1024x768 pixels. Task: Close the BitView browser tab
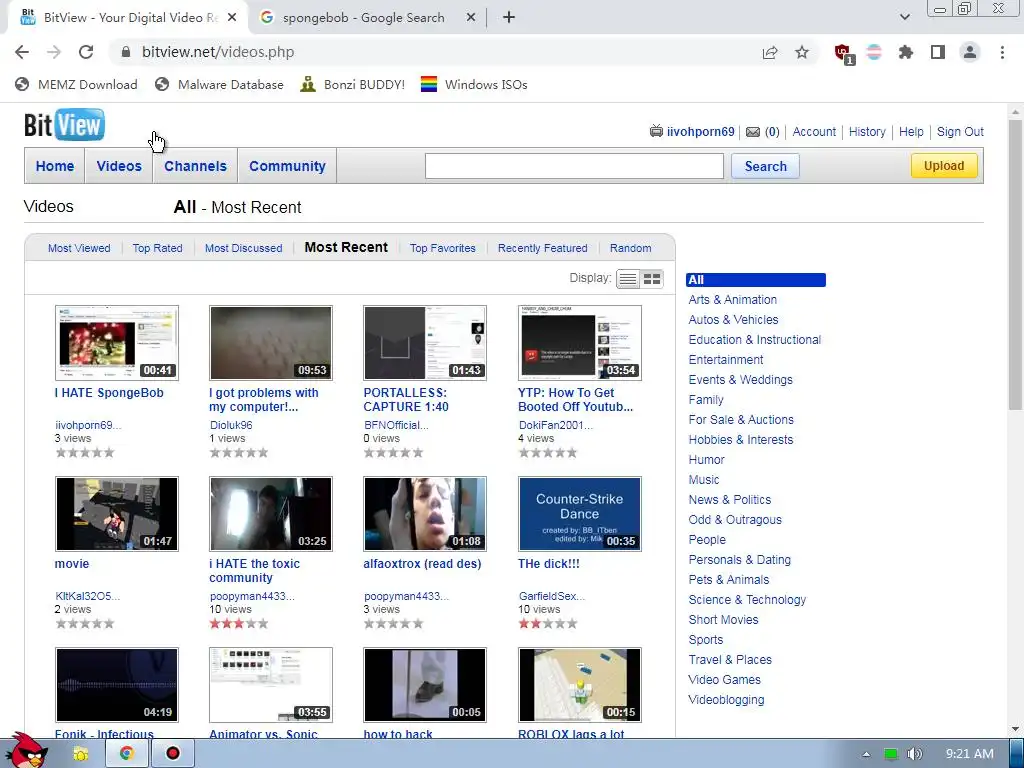[232, 18]
